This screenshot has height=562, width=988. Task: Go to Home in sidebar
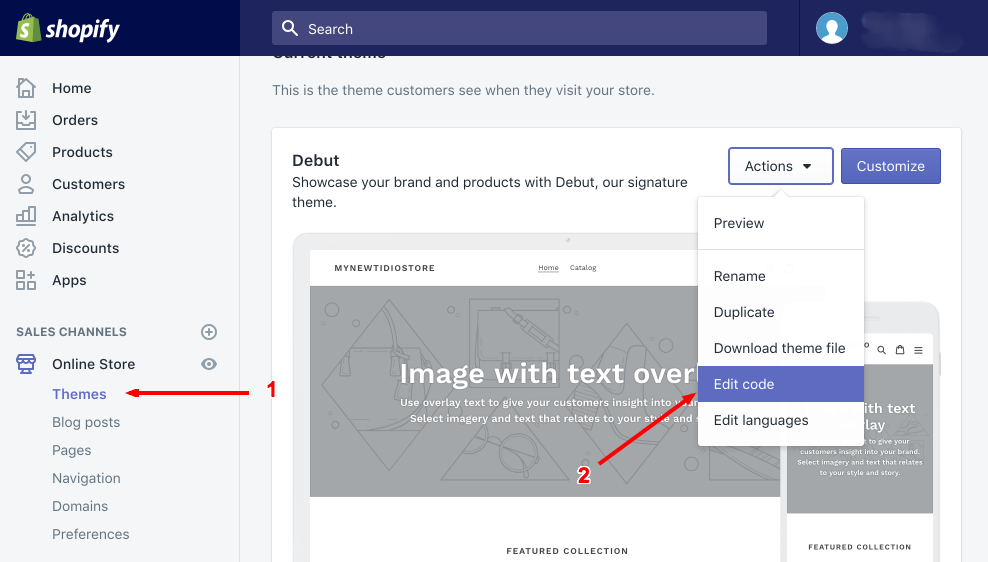coord(72,88)
